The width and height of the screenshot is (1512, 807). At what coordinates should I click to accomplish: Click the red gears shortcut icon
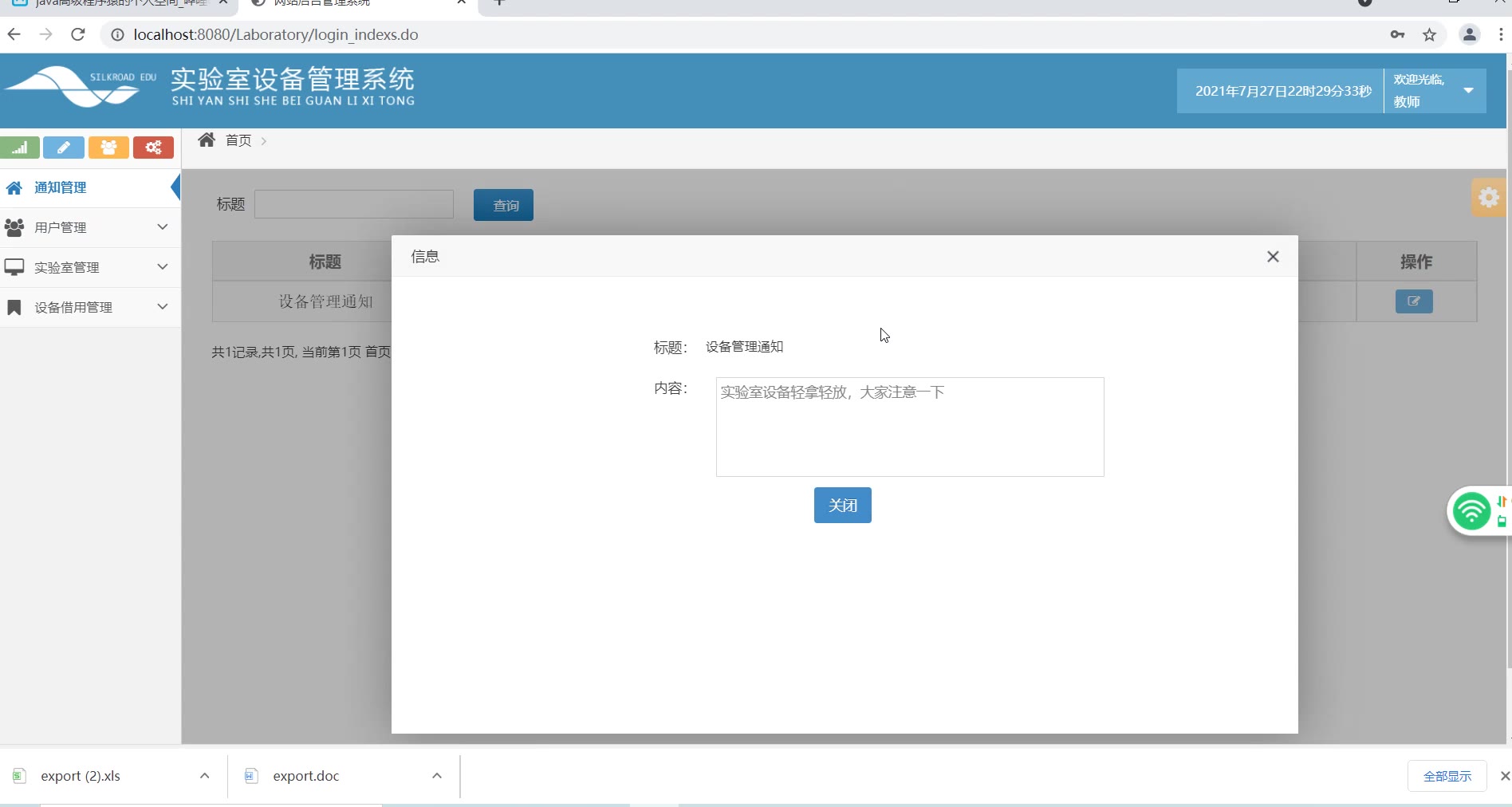pyautogui.click(x=153, y=148)
